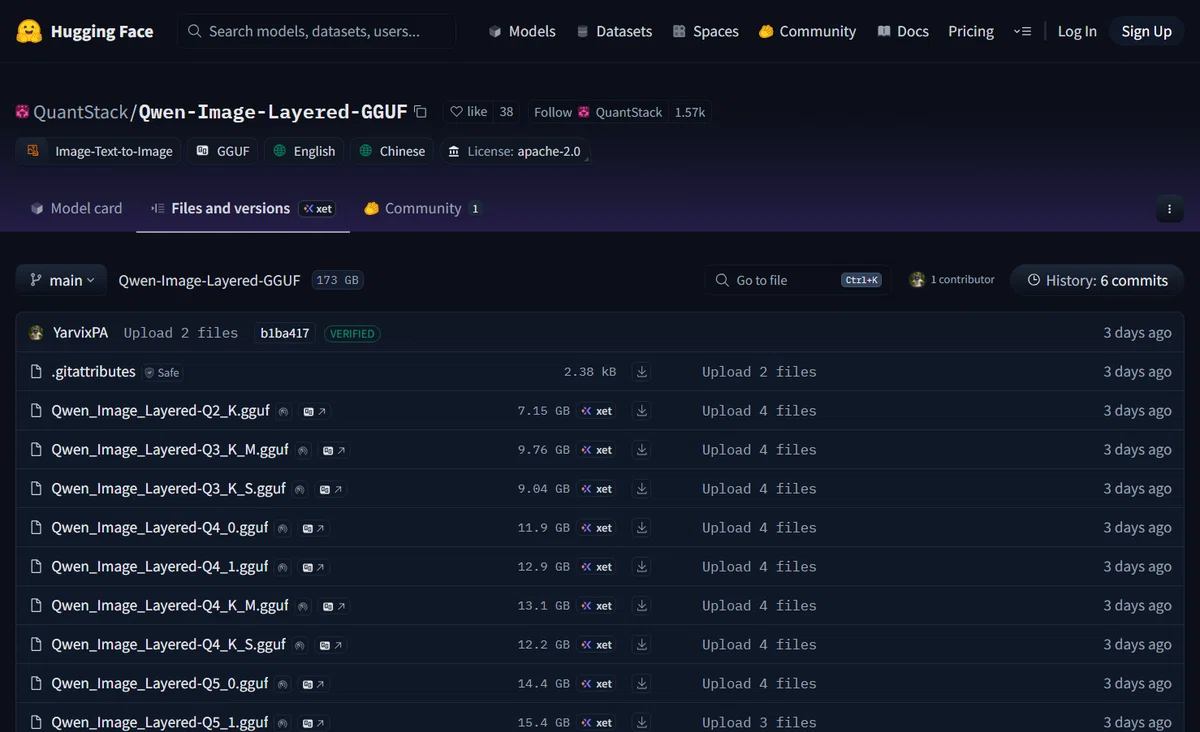Open GGUF viewer icon for Q4_1 file
This screenshot has width=1200, height=732.
[x=314, y=567]
